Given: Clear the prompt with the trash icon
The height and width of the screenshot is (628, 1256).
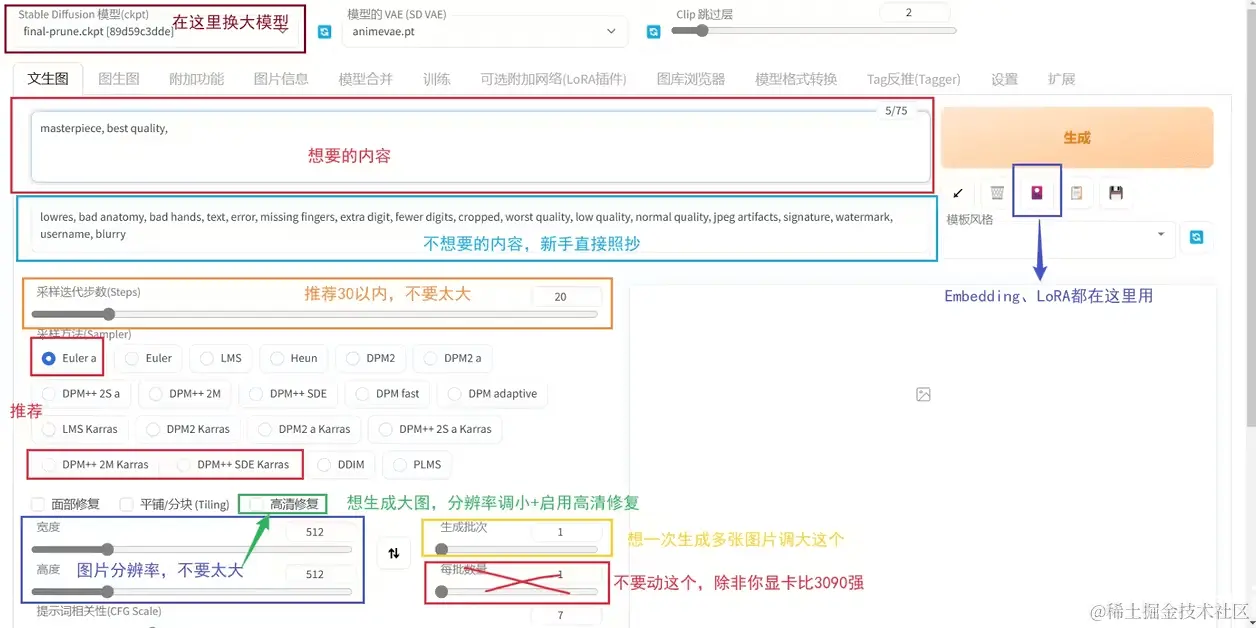Looking at the screenshot, I should click(997, 193).
